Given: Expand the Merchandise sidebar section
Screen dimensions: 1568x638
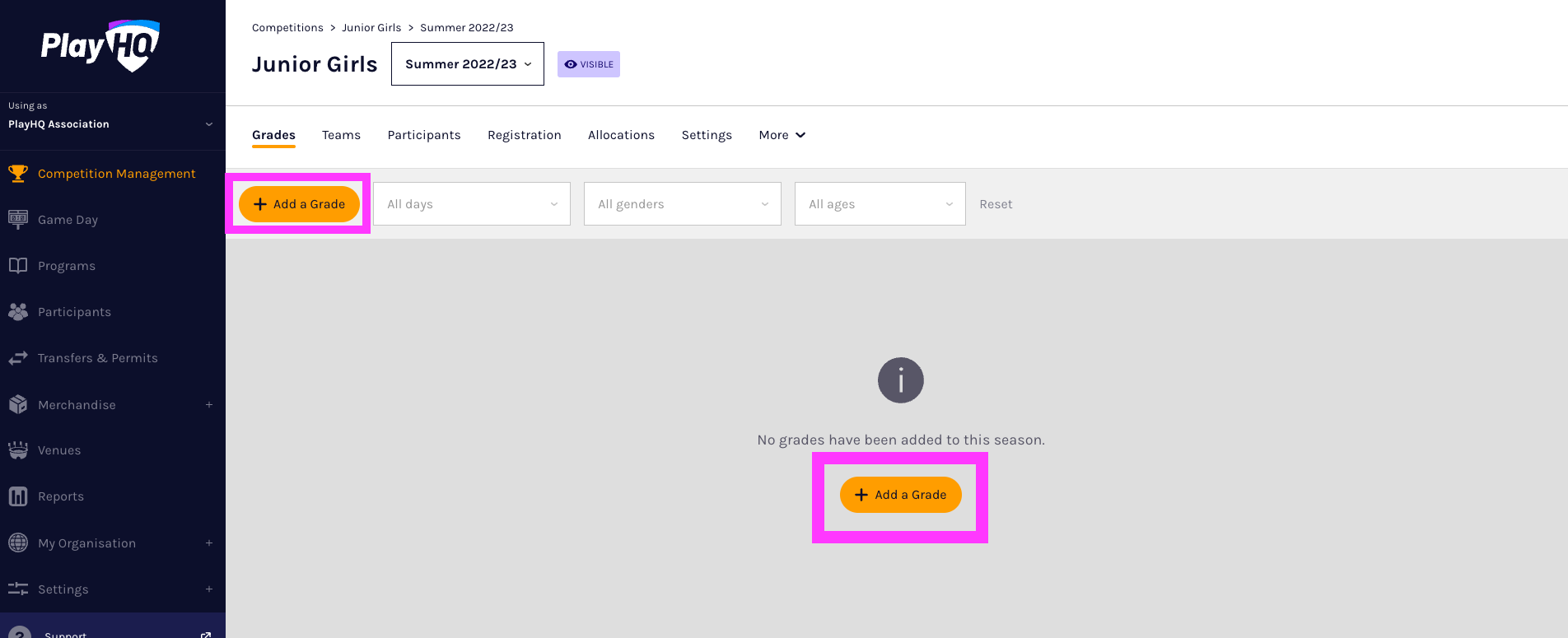Looking at the screenshot, I should 209,405.
